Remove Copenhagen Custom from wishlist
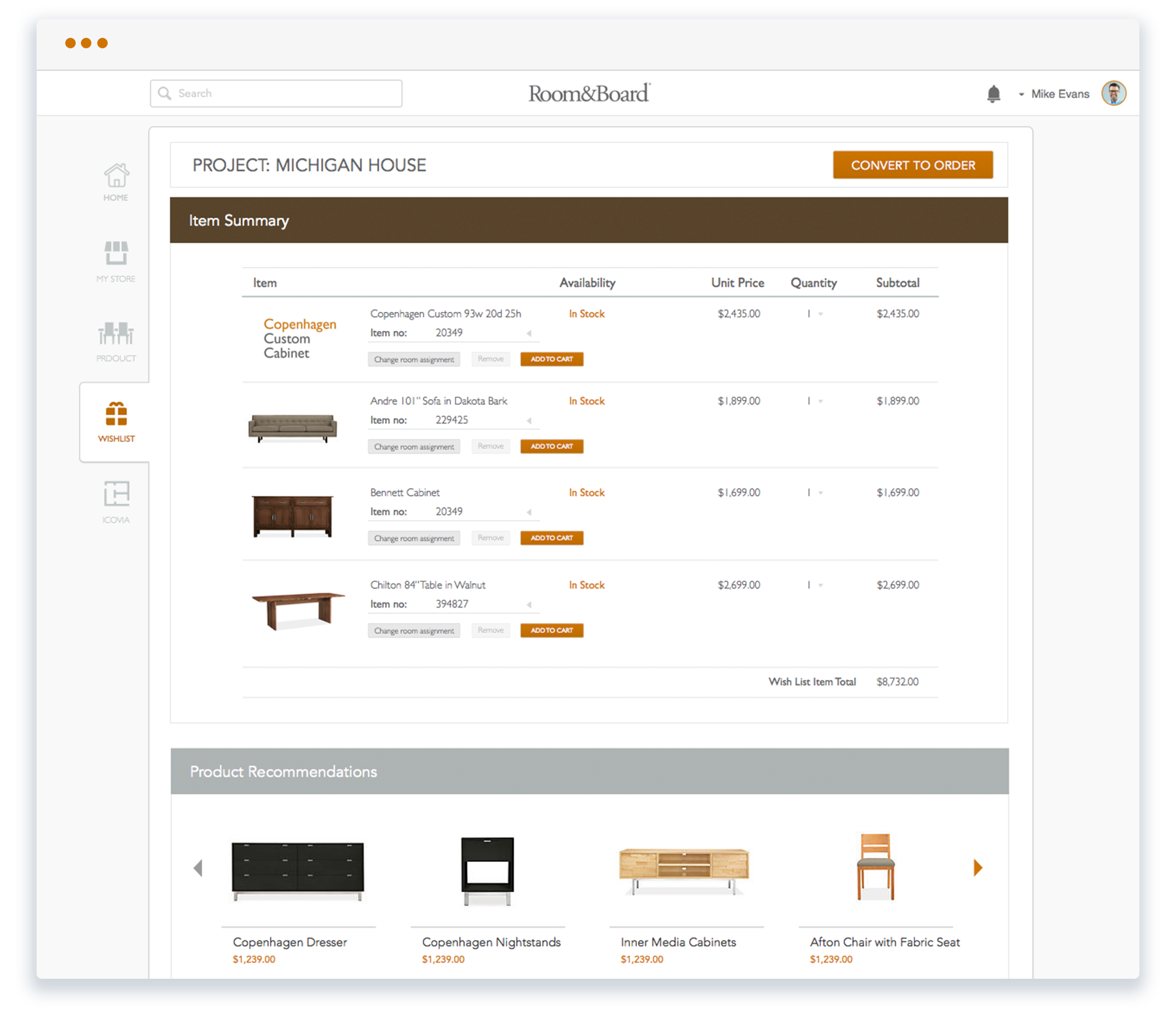 [491, 359]
